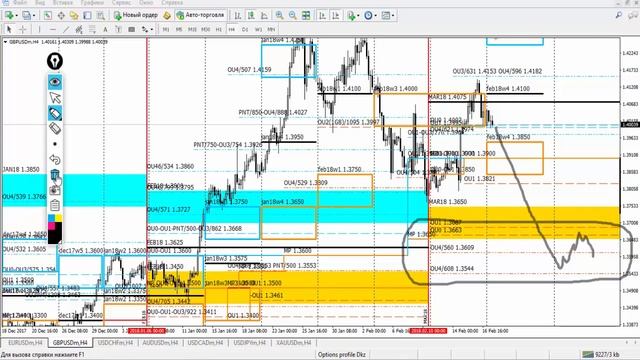This screenshot has height=360, width=640.
Task: Toggle chart auto scroll icon
Action: click(322, 16)
